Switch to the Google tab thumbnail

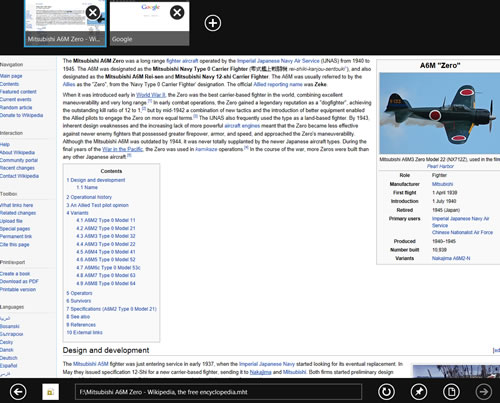click(x=149, y=23)
